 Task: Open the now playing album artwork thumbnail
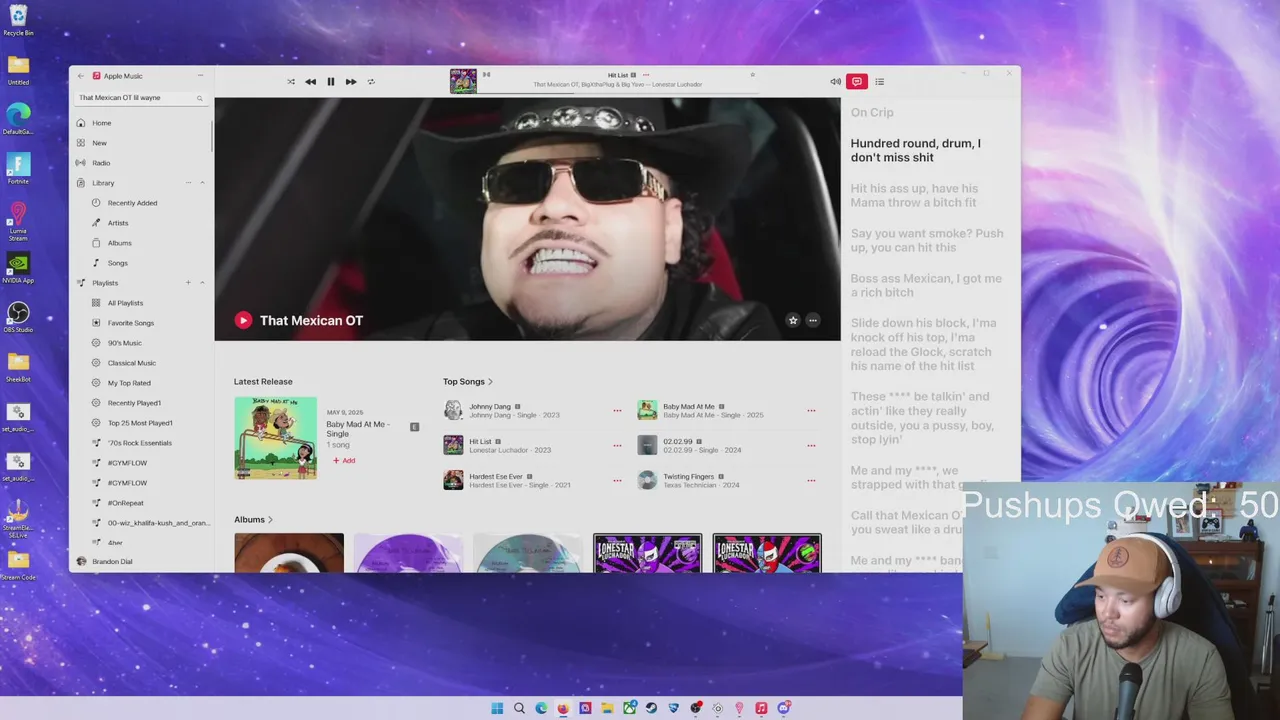(463, 81)
